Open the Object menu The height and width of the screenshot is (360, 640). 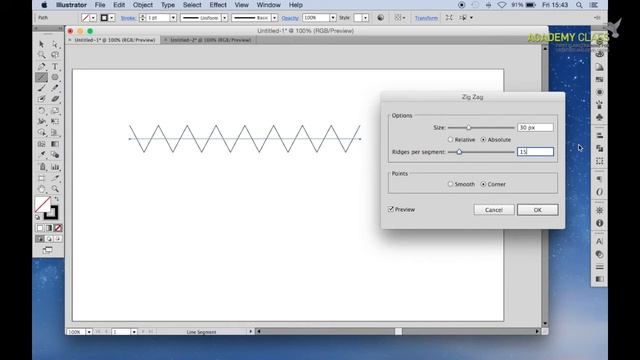pos(142,5)
